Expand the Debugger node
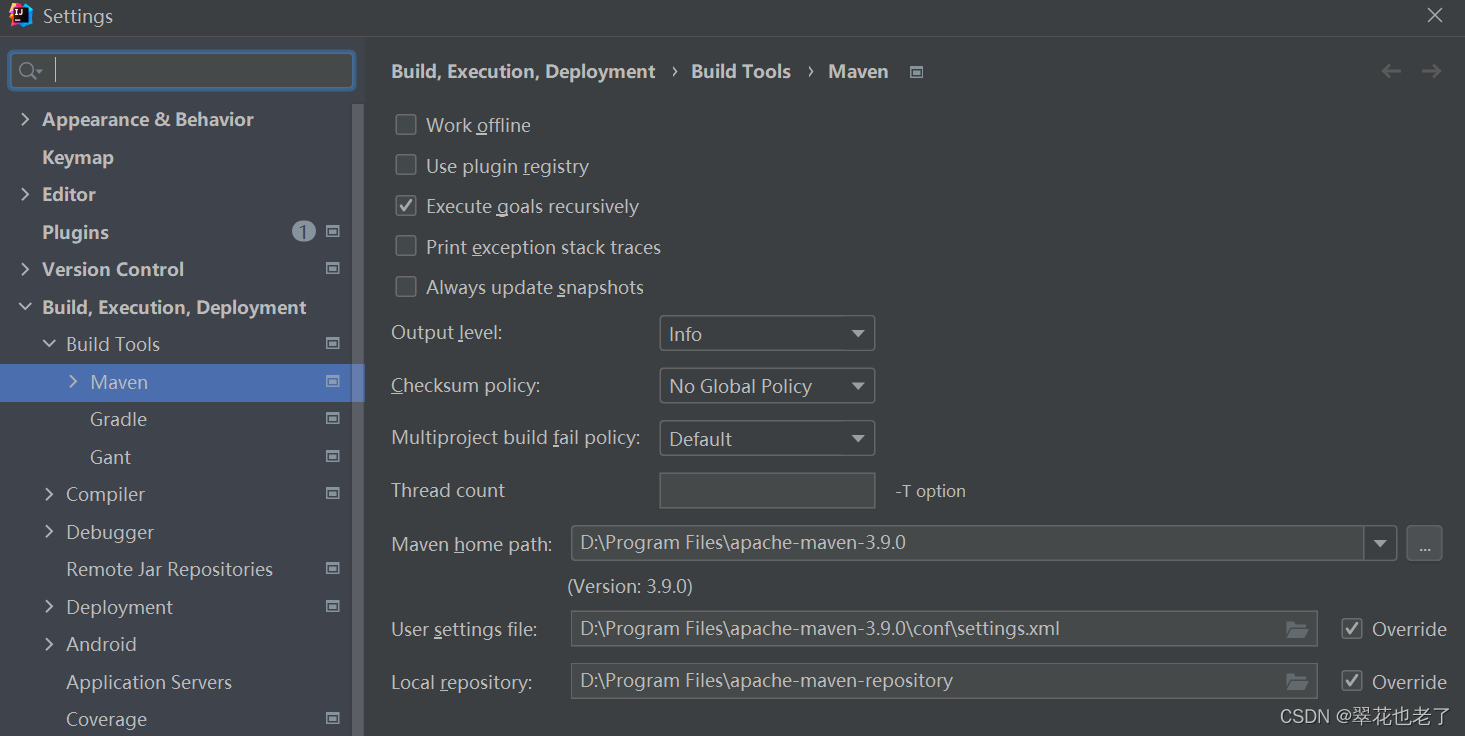The image size is (1465, 736). click(x=49, y=532)
